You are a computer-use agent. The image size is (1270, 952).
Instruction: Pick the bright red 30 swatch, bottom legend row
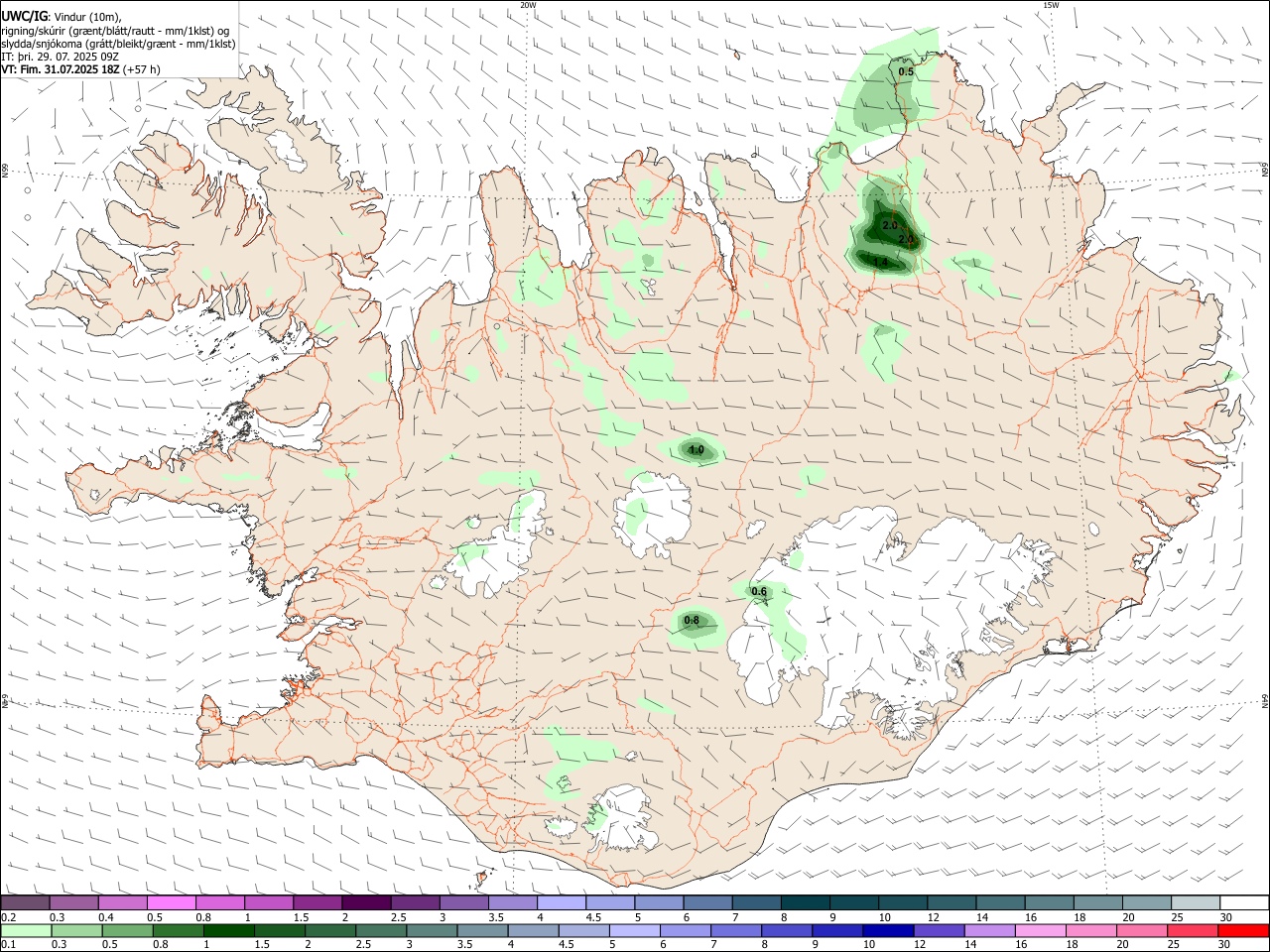[x=1244, y=931]
